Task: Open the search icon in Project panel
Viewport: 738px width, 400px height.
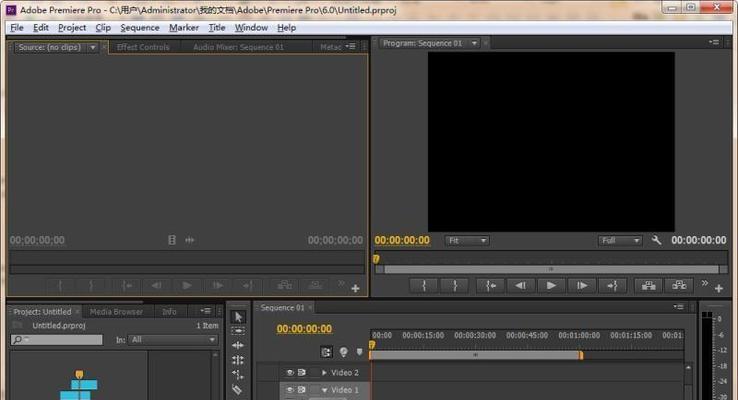Action: [x=18, y=339]
